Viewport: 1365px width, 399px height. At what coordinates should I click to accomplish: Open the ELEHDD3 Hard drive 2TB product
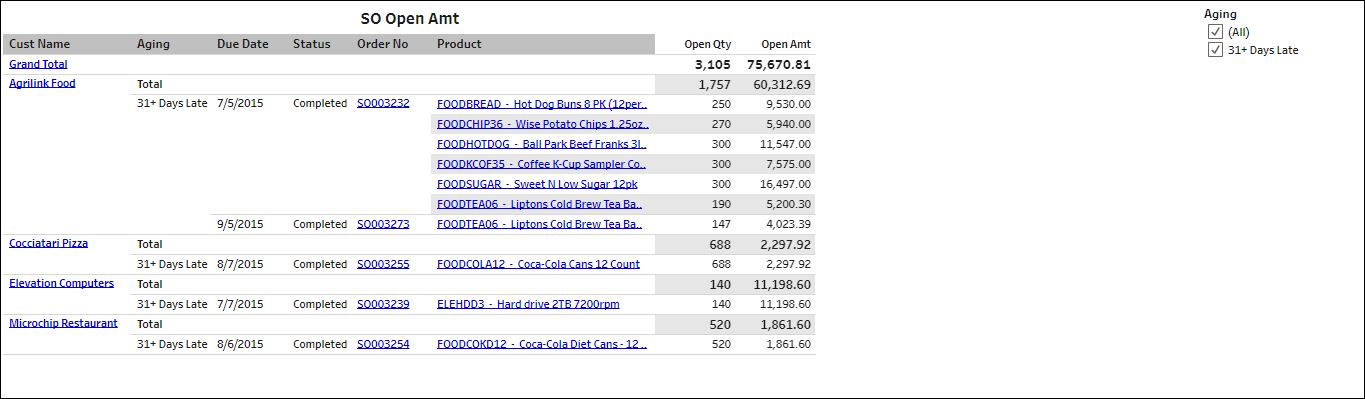pyautogui.click(x=528, y=304)
